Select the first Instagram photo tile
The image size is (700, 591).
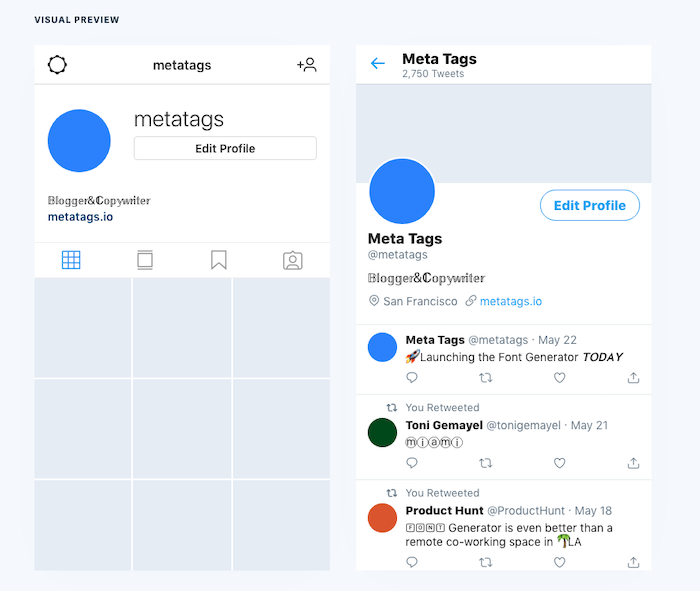[83, 327]
